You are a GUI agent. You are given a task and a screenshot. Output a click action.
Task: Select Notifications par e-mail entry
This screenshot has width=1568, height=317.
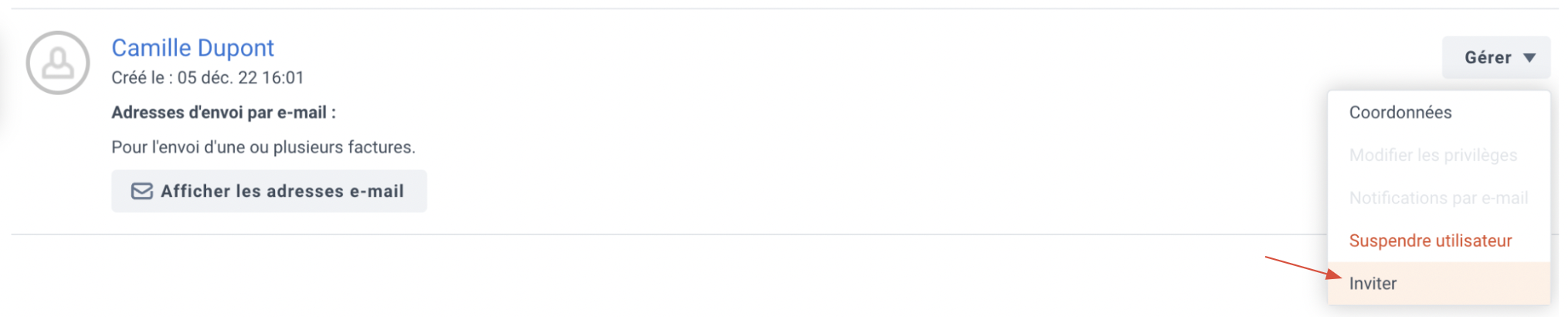click(1438, 198)
